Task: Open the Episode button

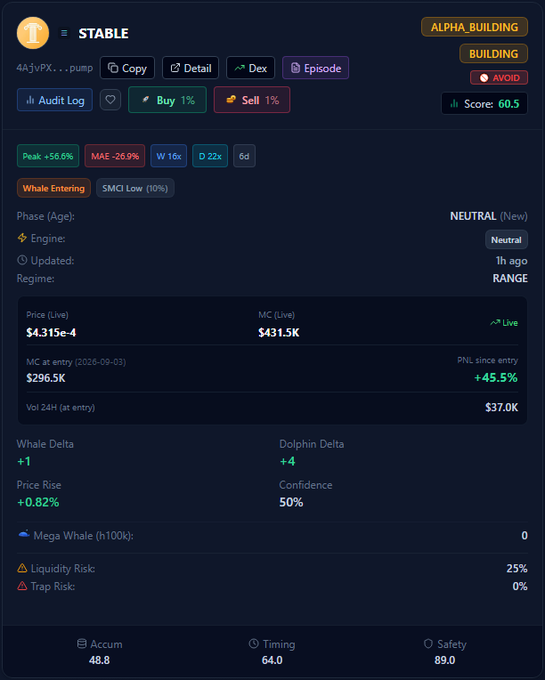Action: click(316, 68)
